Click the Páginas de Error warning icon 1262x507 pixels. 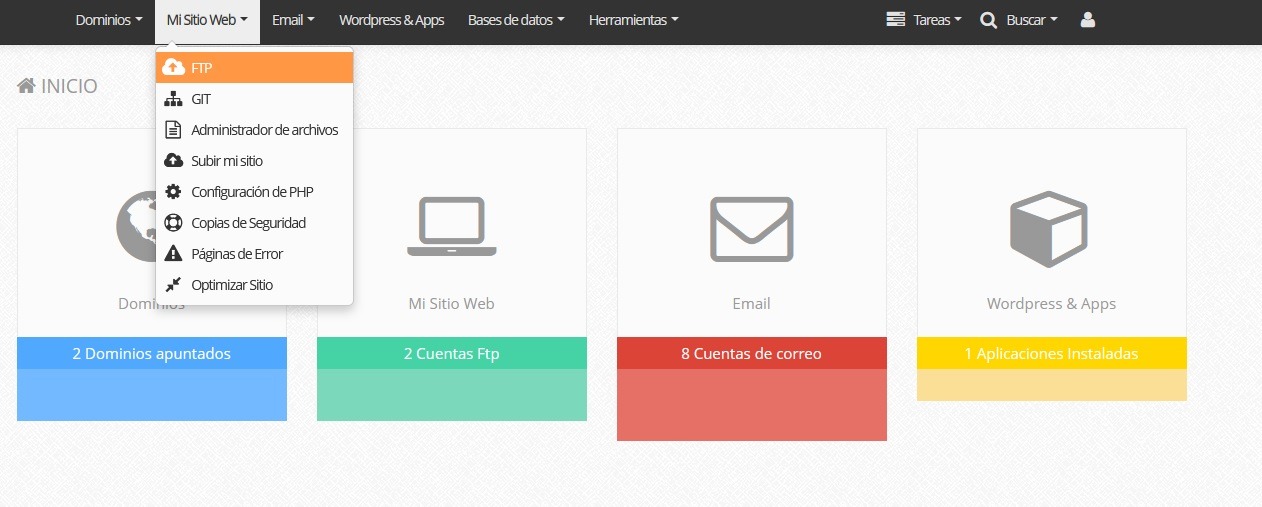point(173,254)
